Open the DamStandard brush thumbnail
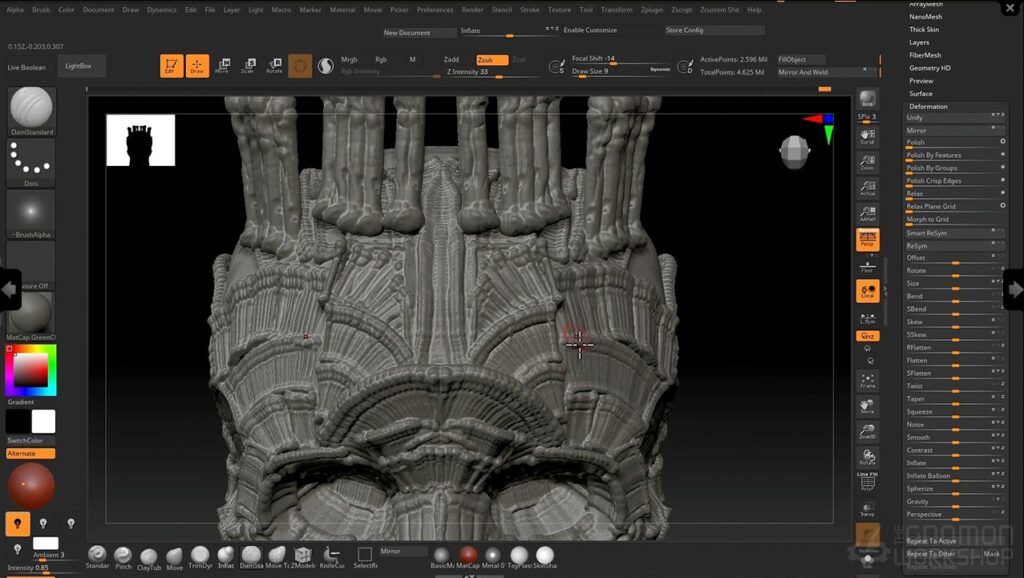Image resolution: width=1024 pixels, height=578 pixels. (31, 111)
